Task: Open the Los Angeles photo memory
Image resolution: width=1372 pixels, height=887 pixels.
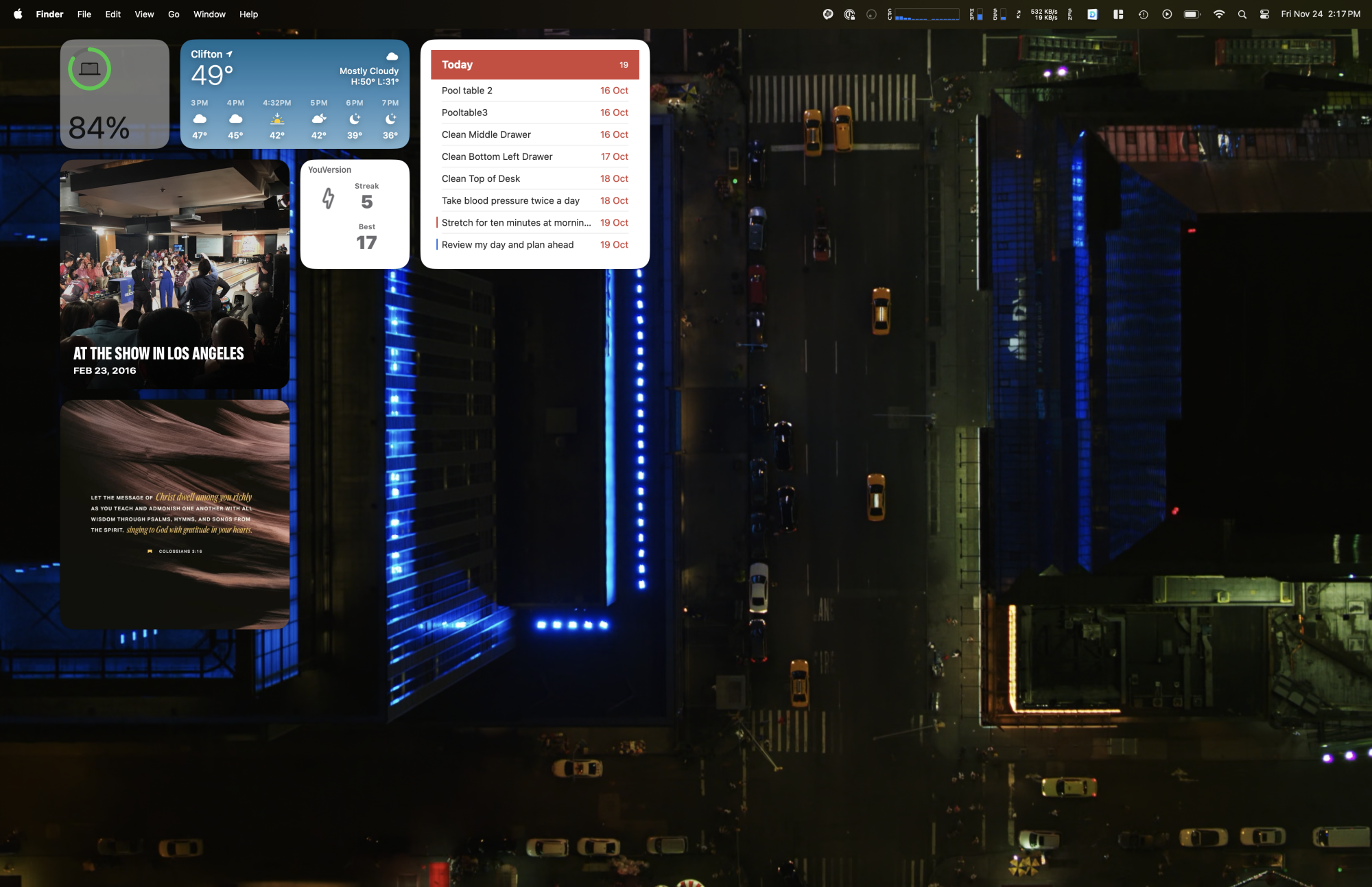Action: click(174, 274)
